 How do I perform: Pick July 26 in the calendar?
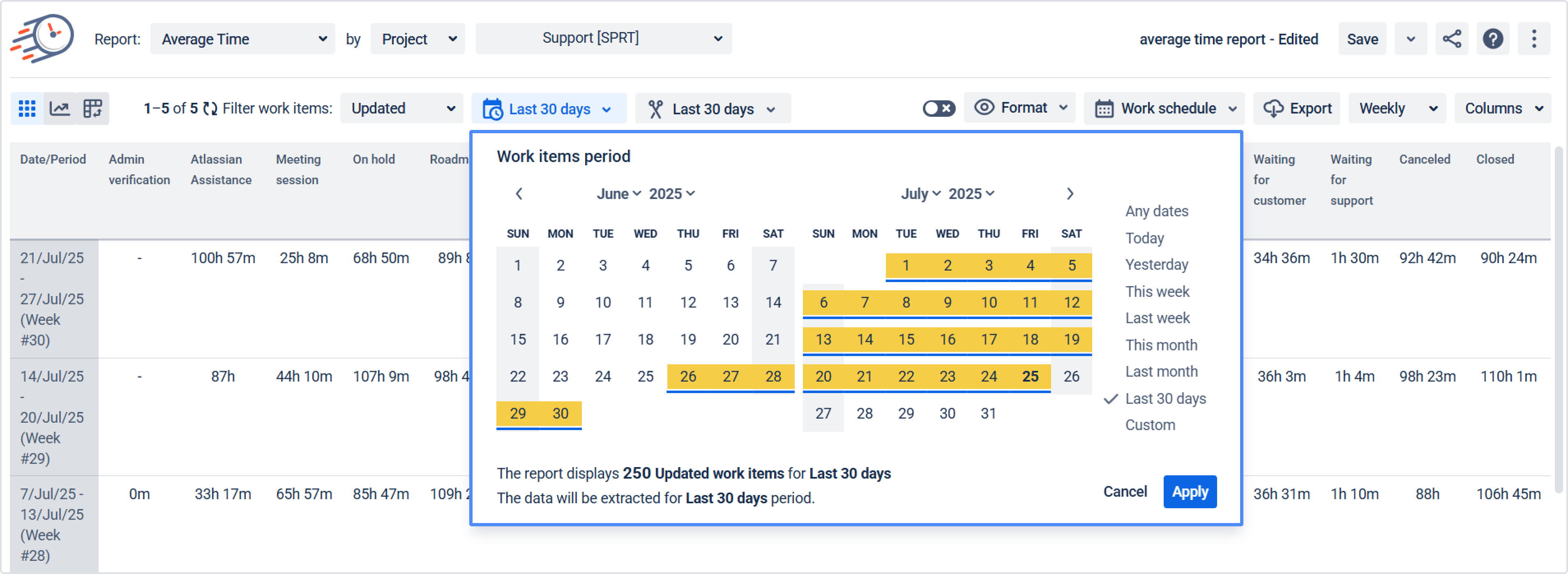pos(1071,377)
